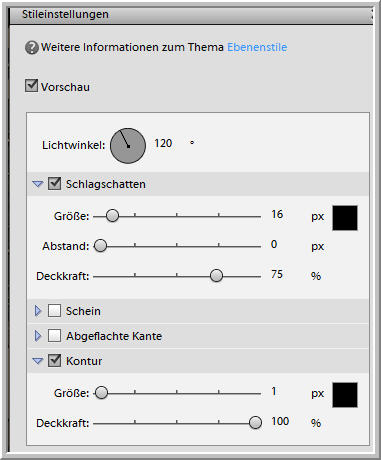Open the Kontur black color swatch

tap(345, 395)
